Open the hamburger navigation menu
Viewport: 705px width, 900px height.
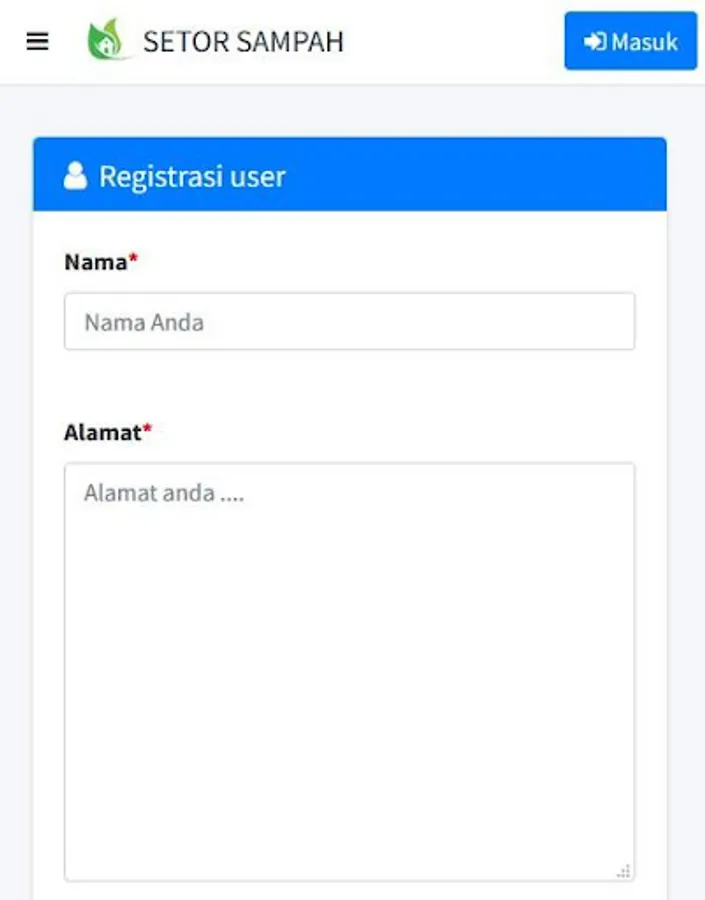tap(37, 41)
